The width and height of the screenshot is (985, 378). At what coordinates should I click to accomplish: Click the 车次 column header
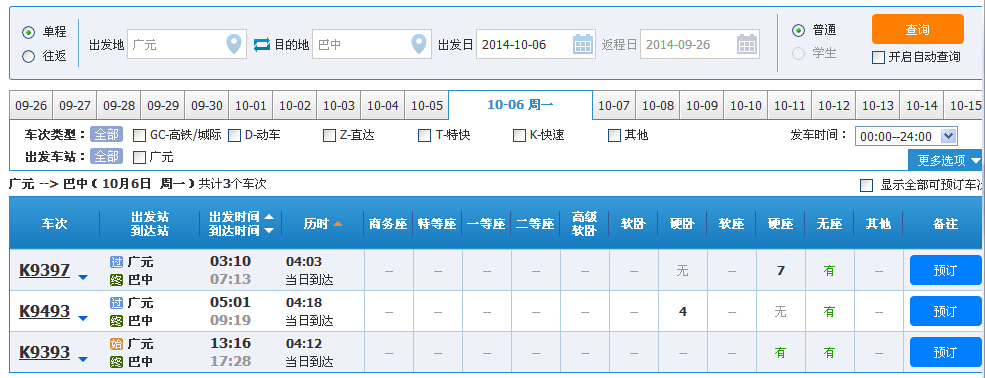54,224
